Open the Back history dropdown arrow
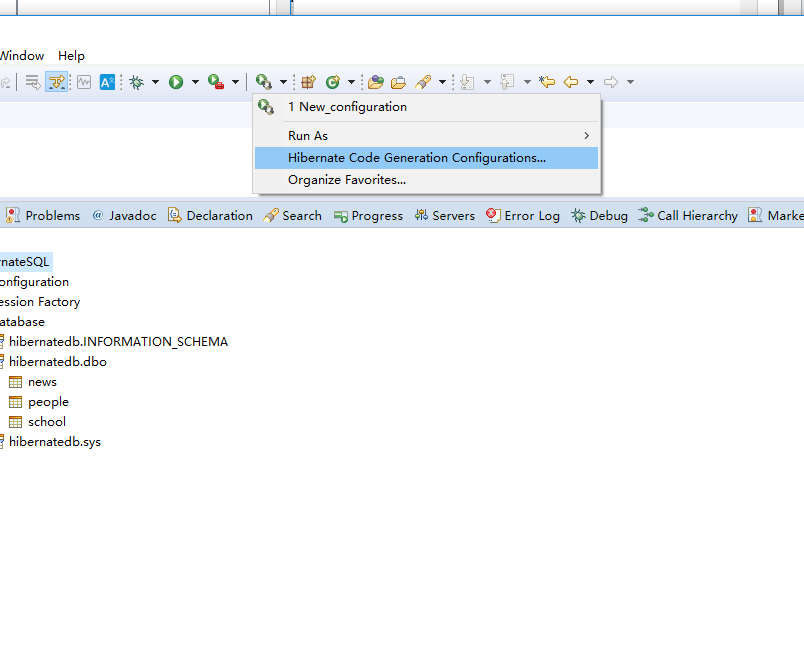Screen dimensions: 804x649 (x=590, y=82)
